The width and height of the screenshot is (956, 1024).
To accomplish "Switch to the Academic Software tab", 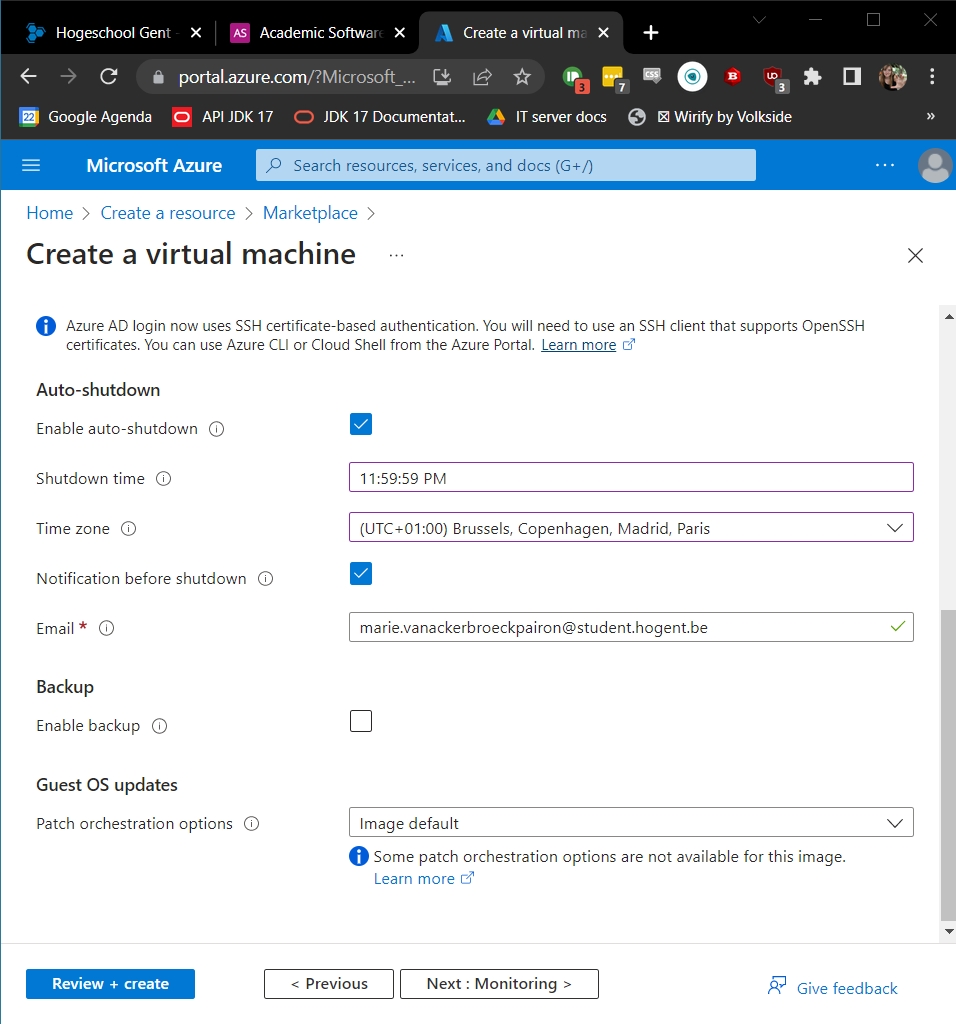I will [x=317, y=33].
